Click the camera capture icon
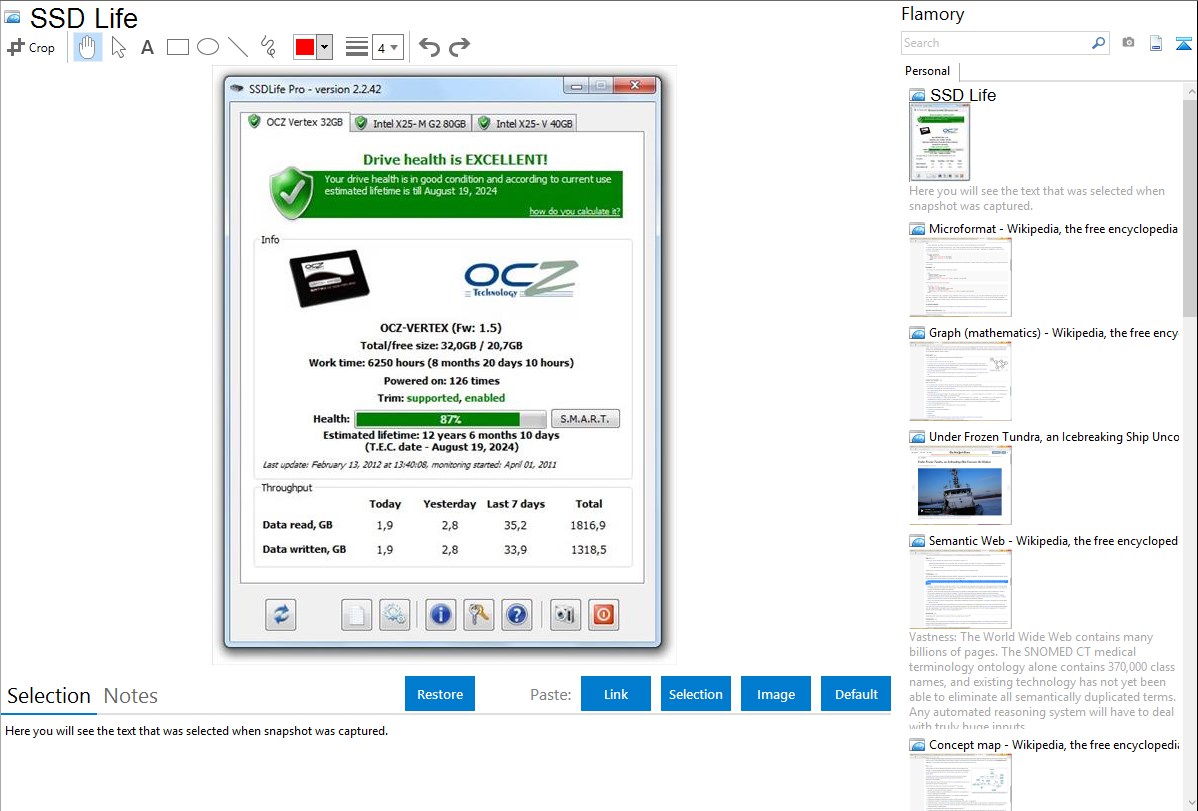This screenshot has height=811, width=1198. [x=1128, y=43]
